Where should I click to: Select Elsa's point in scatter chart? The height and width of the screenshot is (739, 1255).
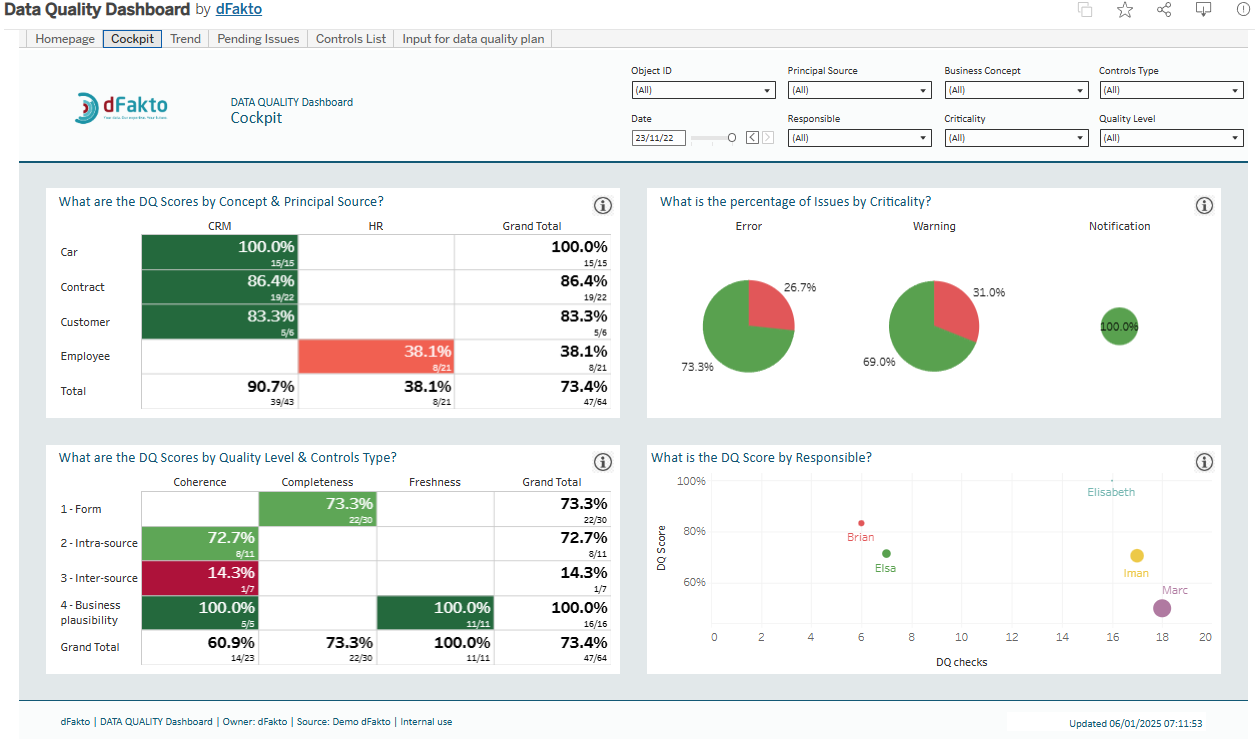(x=886, y=553)
